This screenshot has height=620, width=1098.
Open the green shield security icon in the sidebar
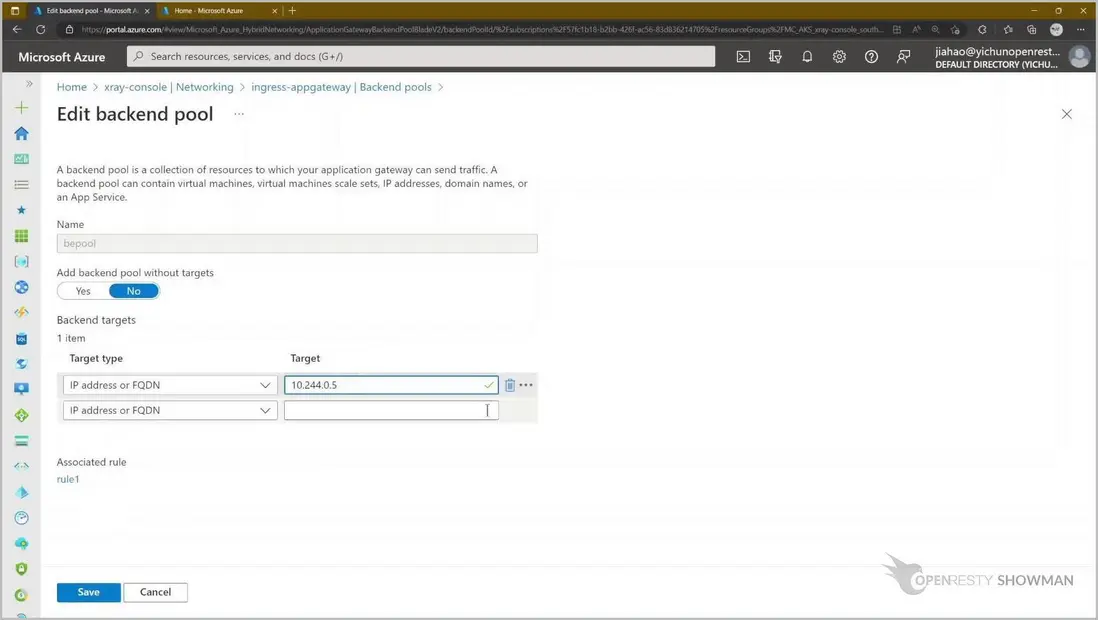tap(22, 569)
